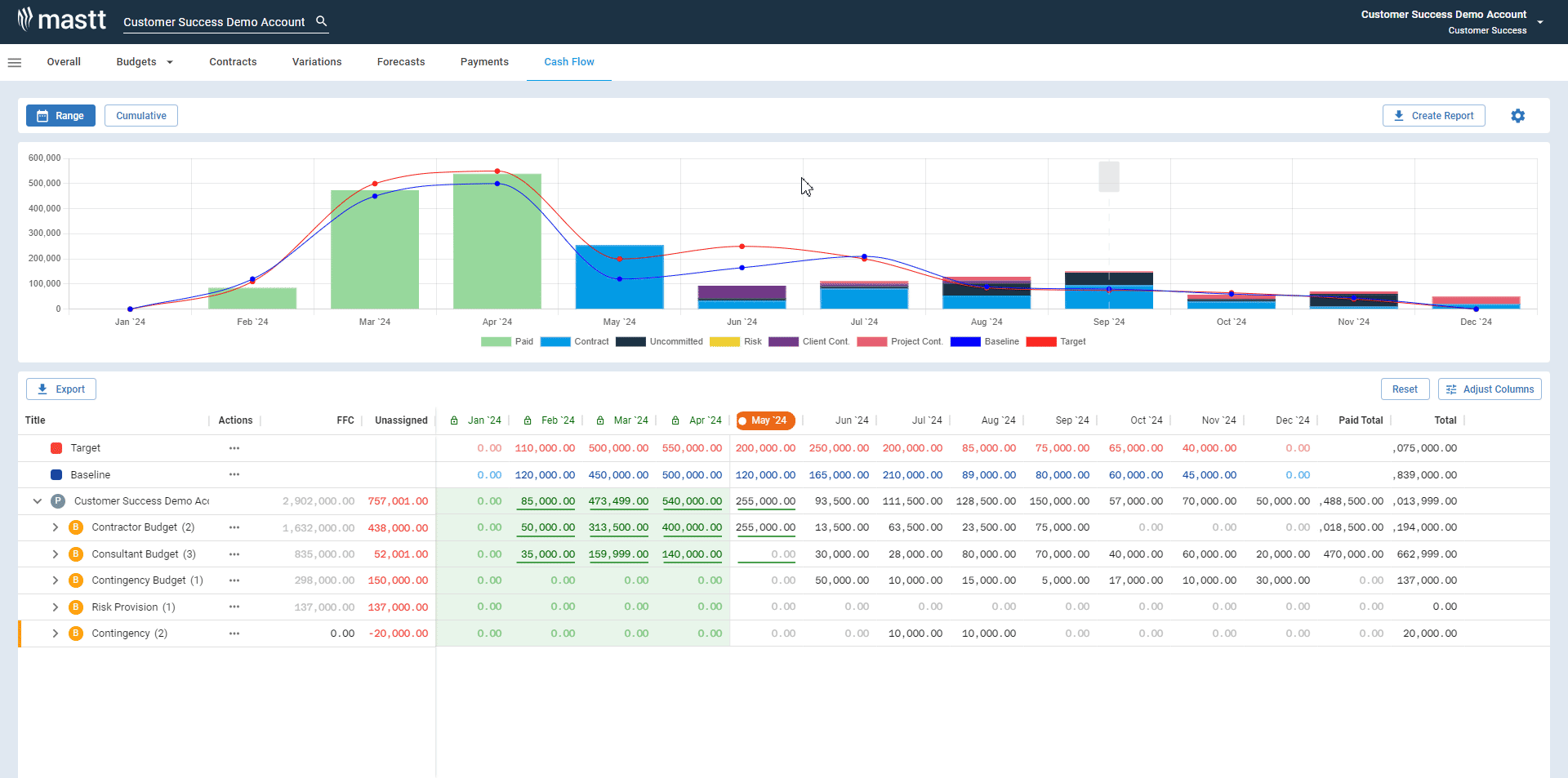Screen dimensions: 1568x778
Task: Click the Target row actions ellipsis
Action: (x=234, y=448)
